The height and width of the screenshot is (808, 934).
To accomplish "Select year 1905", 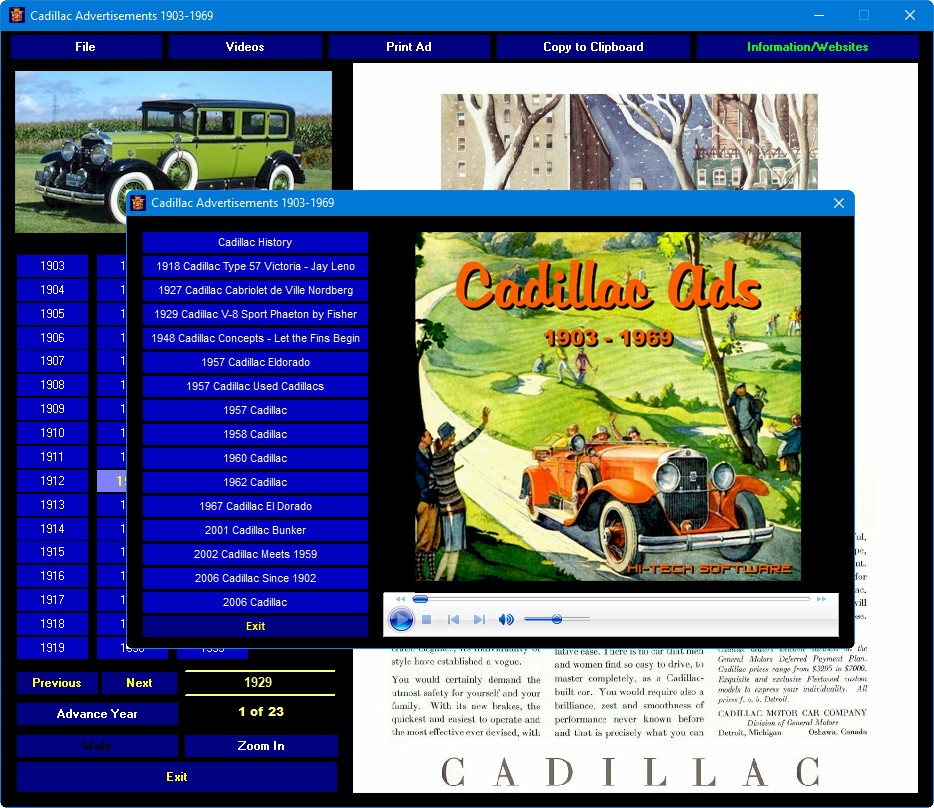I will [52, 313].
